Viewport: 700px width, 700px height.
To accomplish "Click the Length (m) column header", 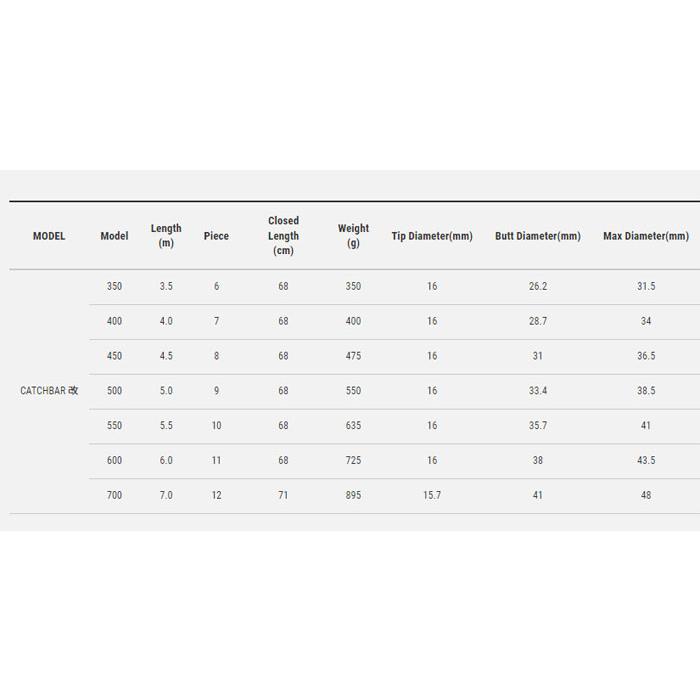I will 166,236.
